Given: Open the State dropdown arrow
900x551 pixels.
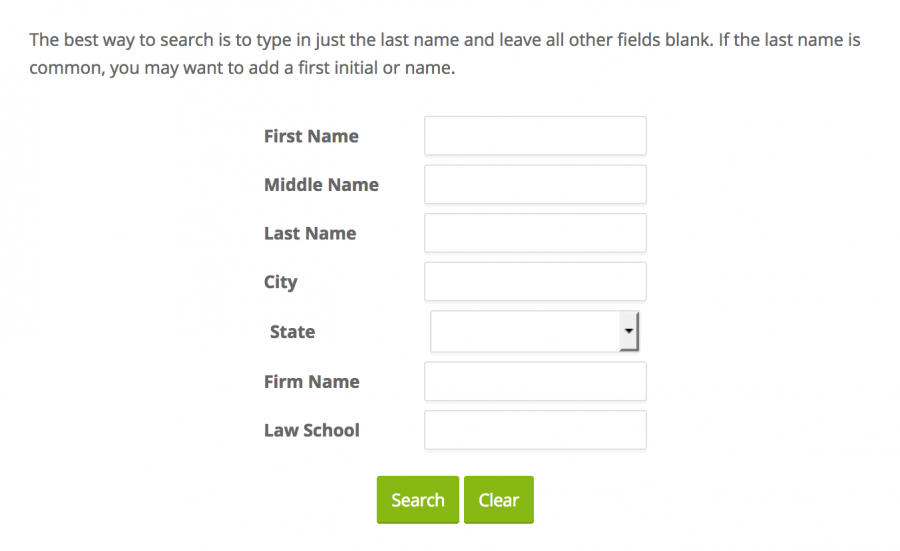Looking at the screenshot, I should (628, 331).
